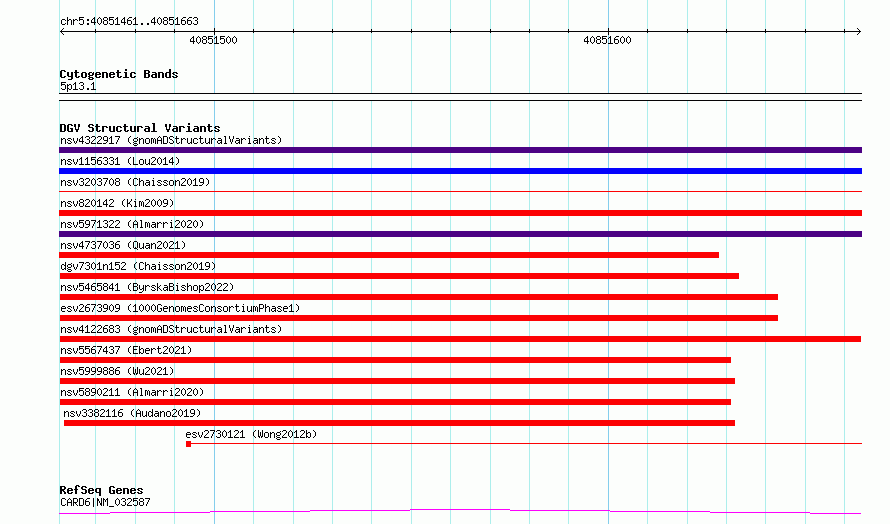Click the red bar under nsv5567437
Screen dimensions: 890x524
click(x=395, y=360)
